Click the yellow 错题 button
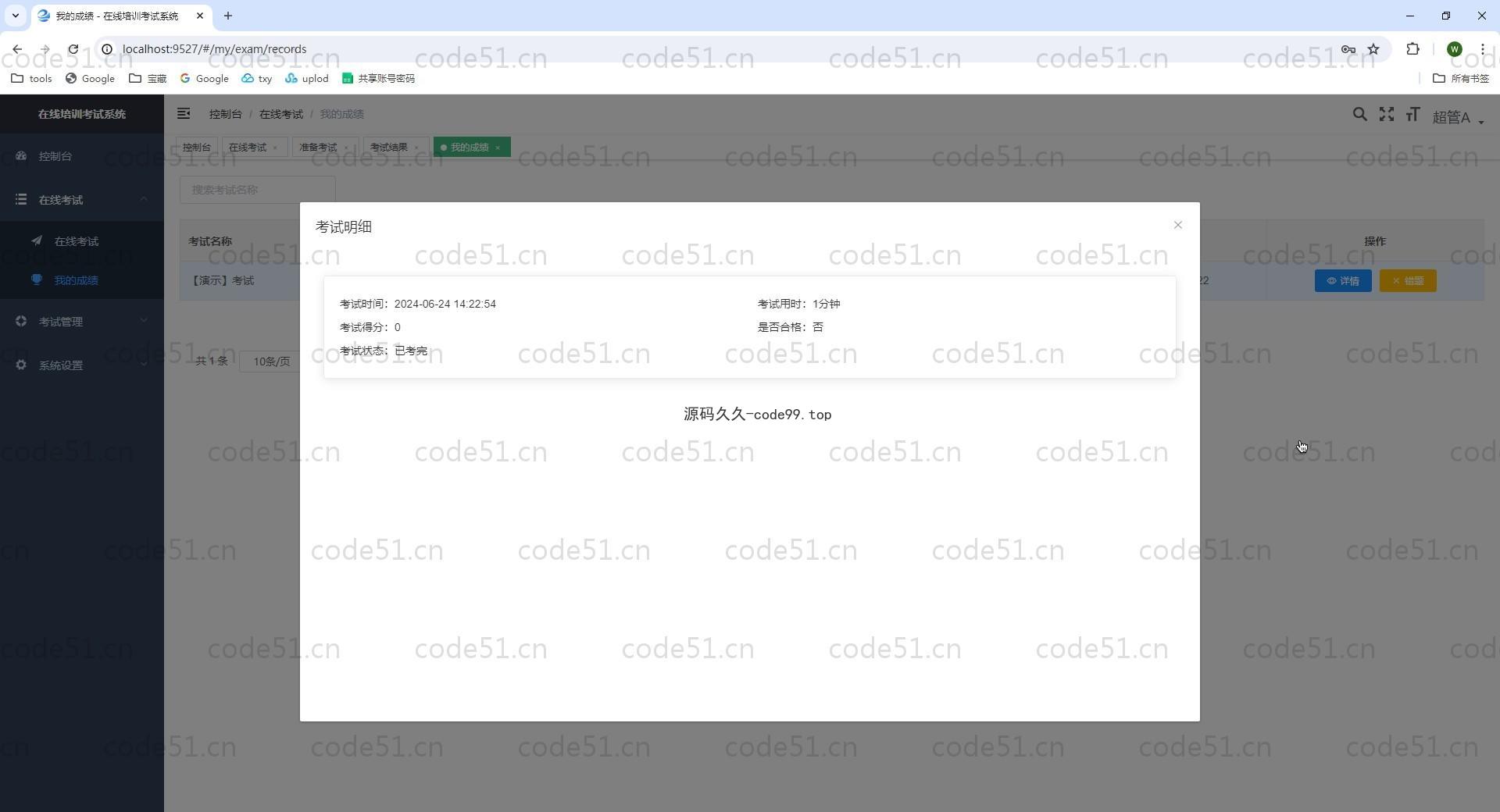Image resolution: width=1500 pixels, height=812 pixels. point(1408,281)
